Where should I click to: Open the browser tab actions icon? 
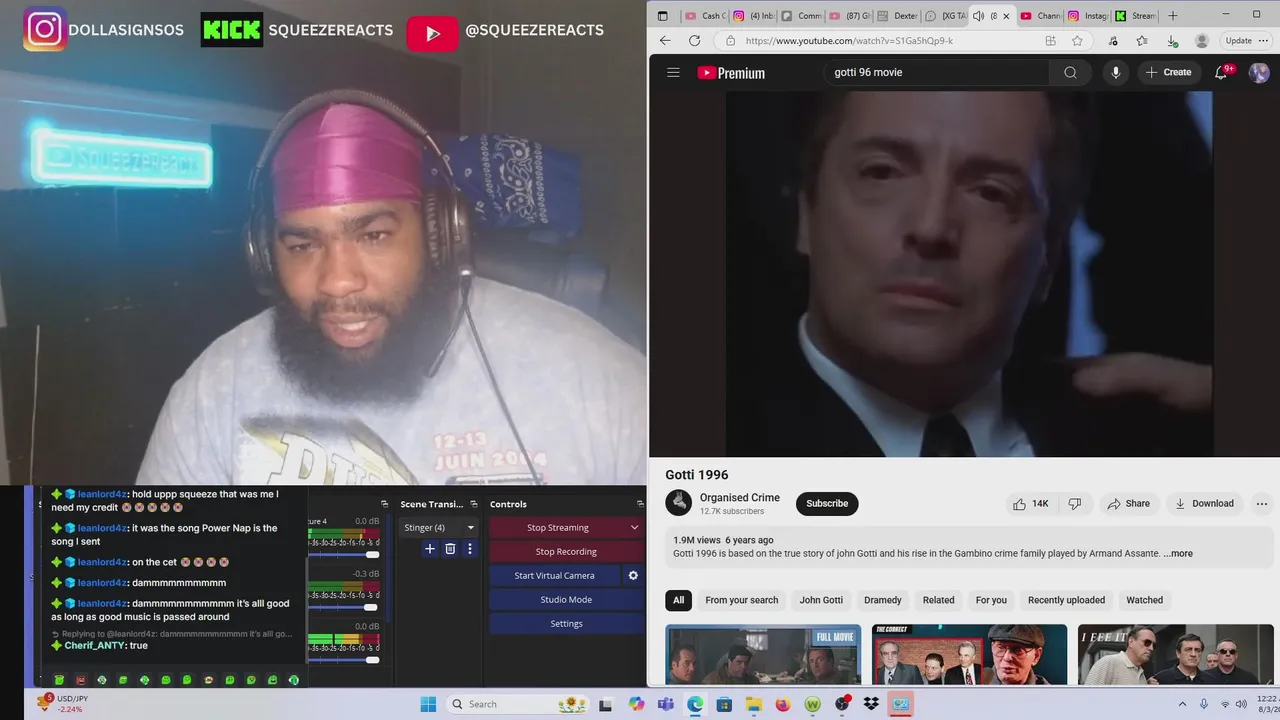662,16
